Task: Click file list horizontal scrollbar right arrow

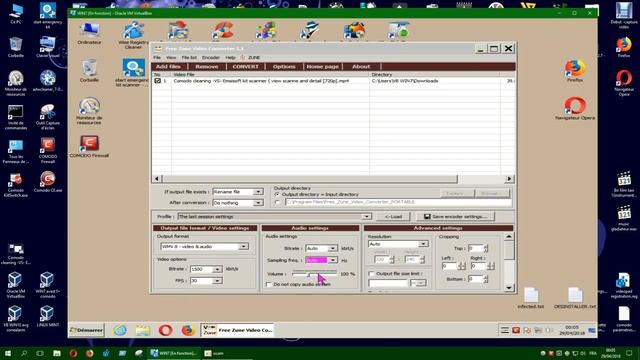Action: click(509, 178)
